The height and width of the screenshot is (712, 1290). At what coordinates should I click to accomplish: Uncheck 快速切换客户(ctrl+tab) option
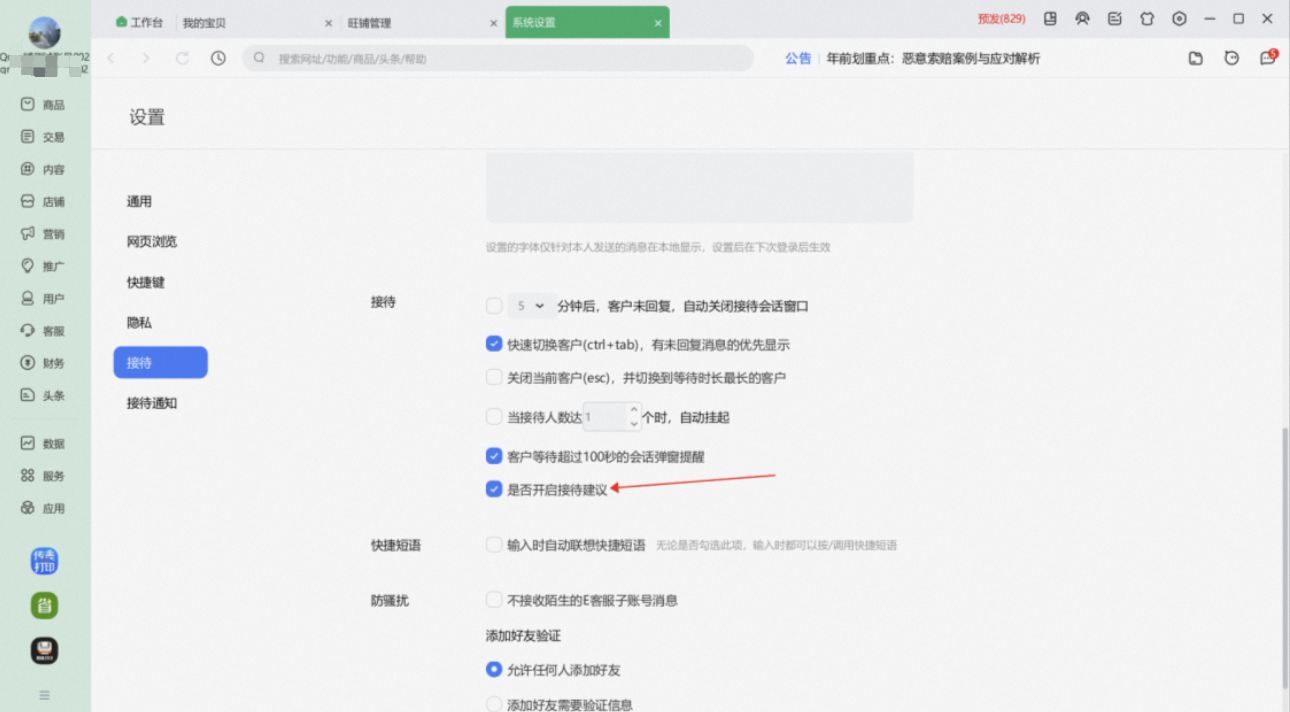click(493, 344)
